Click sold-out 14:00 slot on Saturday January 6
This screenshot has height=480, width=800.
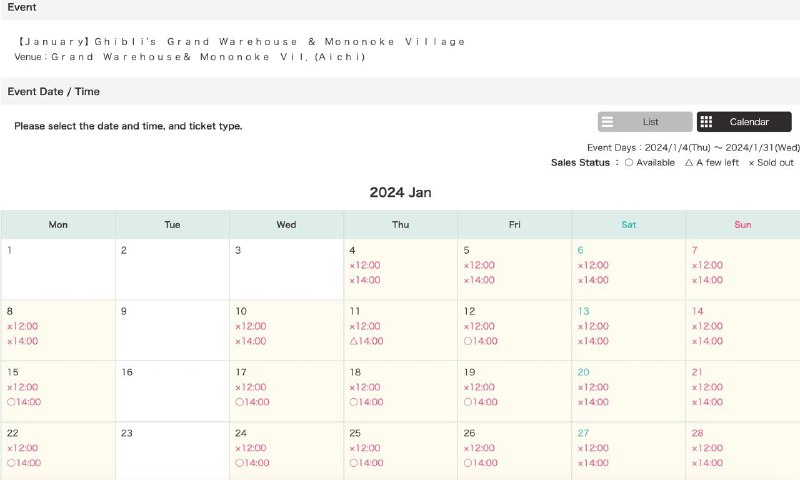click(593, 280)
